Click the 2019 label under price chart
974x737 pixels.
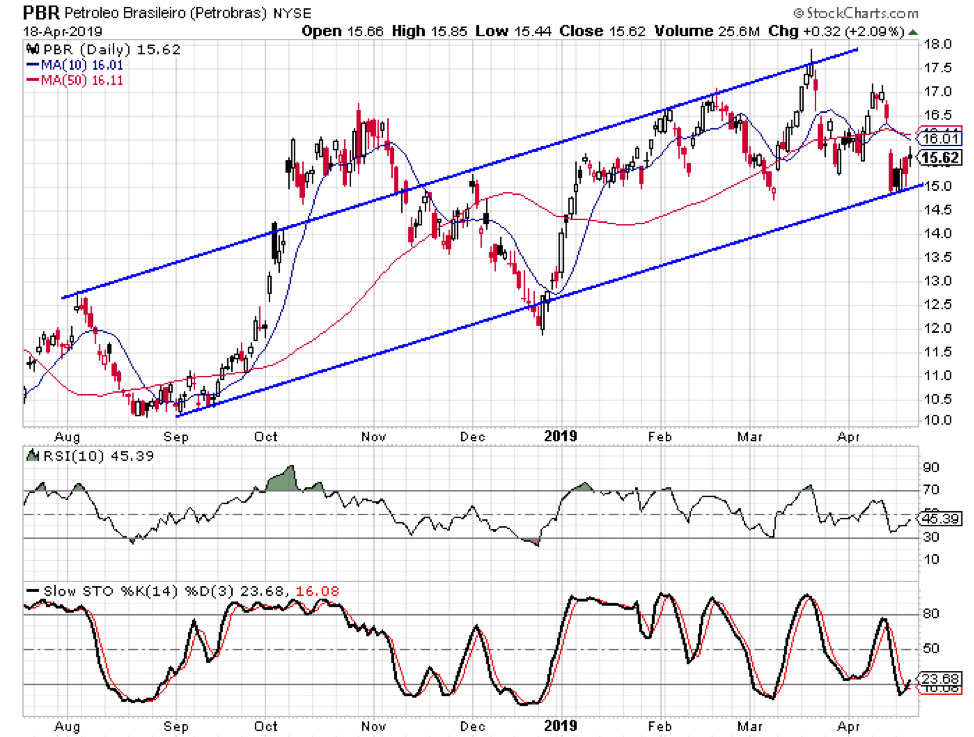click(561, 436)
